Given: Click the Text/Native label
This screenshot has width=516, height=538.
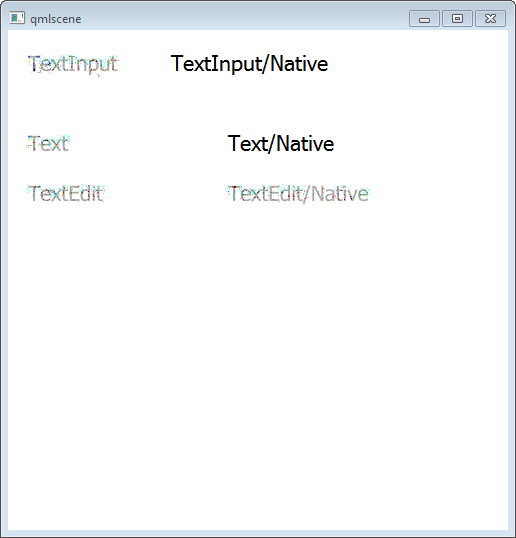Looking at the screenshot, I should (x=281, y=143).
